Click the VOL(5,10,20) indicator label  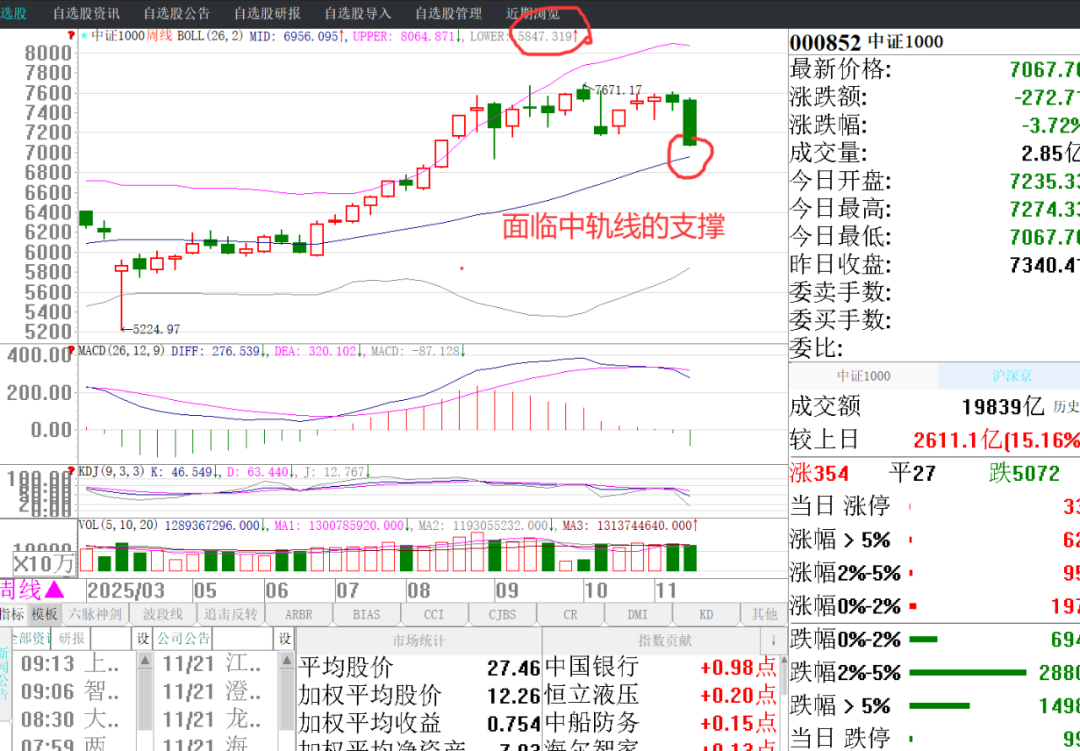tap(118, 525)
